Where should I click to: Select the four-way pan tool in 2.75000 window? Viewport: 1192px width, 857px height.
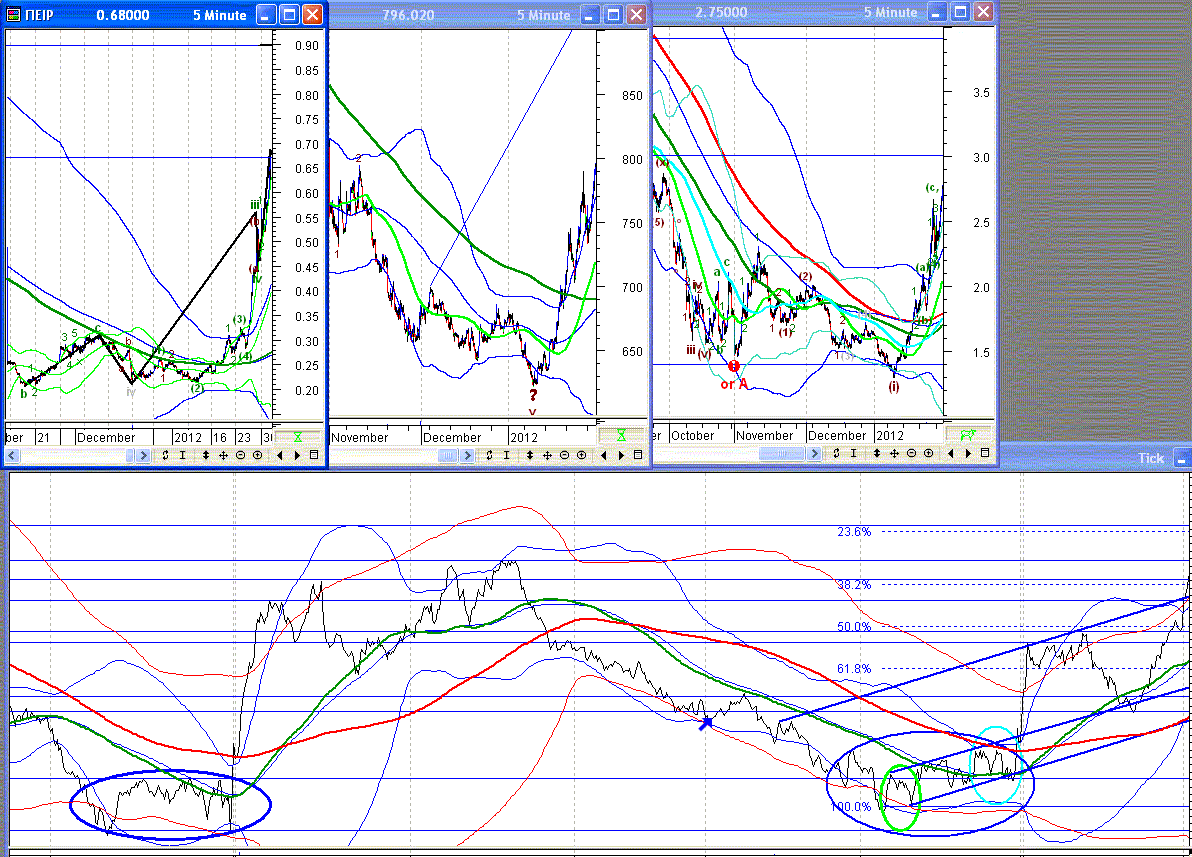894,452
